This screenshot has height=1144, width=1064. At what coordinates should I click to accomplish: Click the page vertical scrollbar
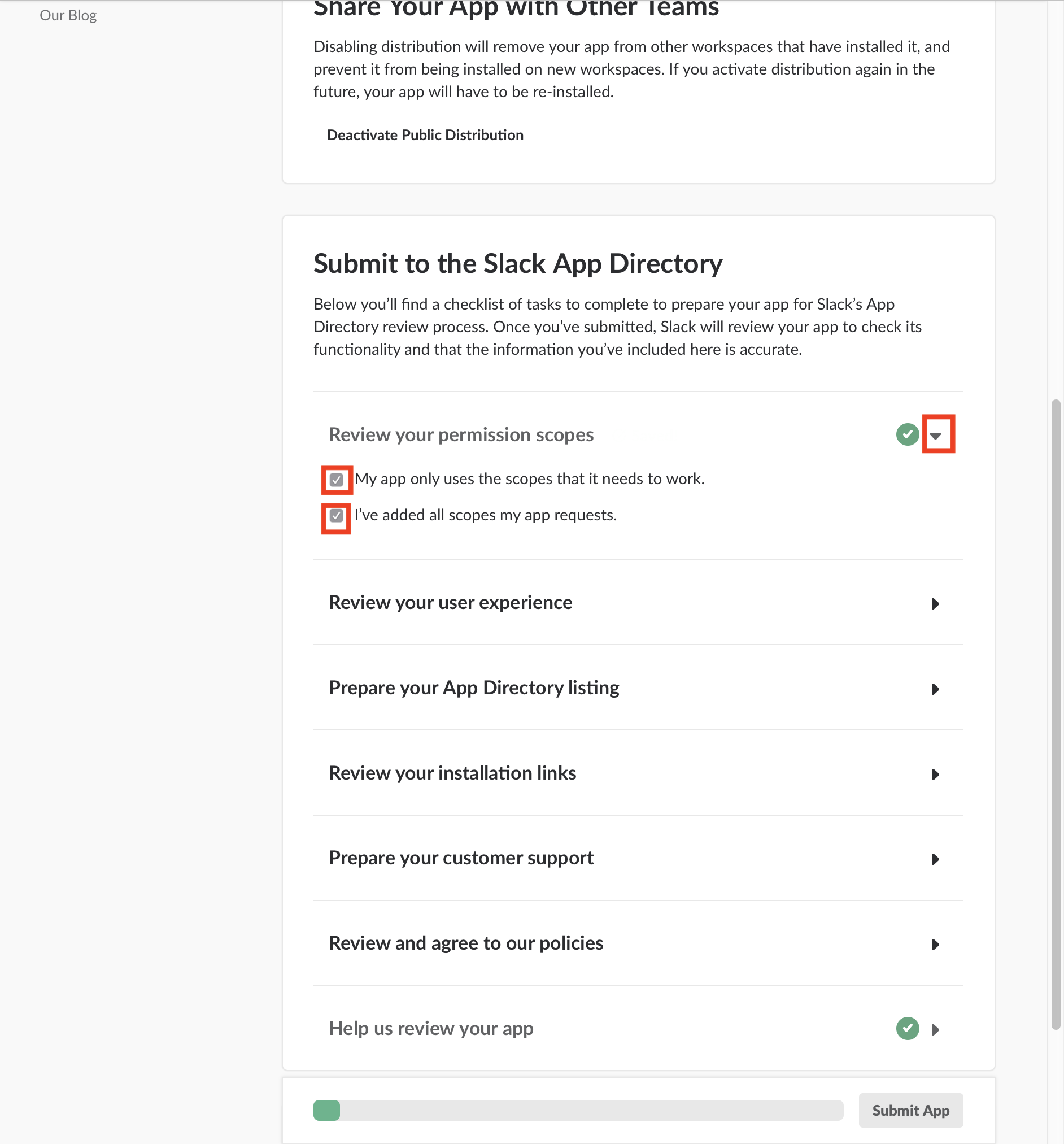tap(1056, 714)
